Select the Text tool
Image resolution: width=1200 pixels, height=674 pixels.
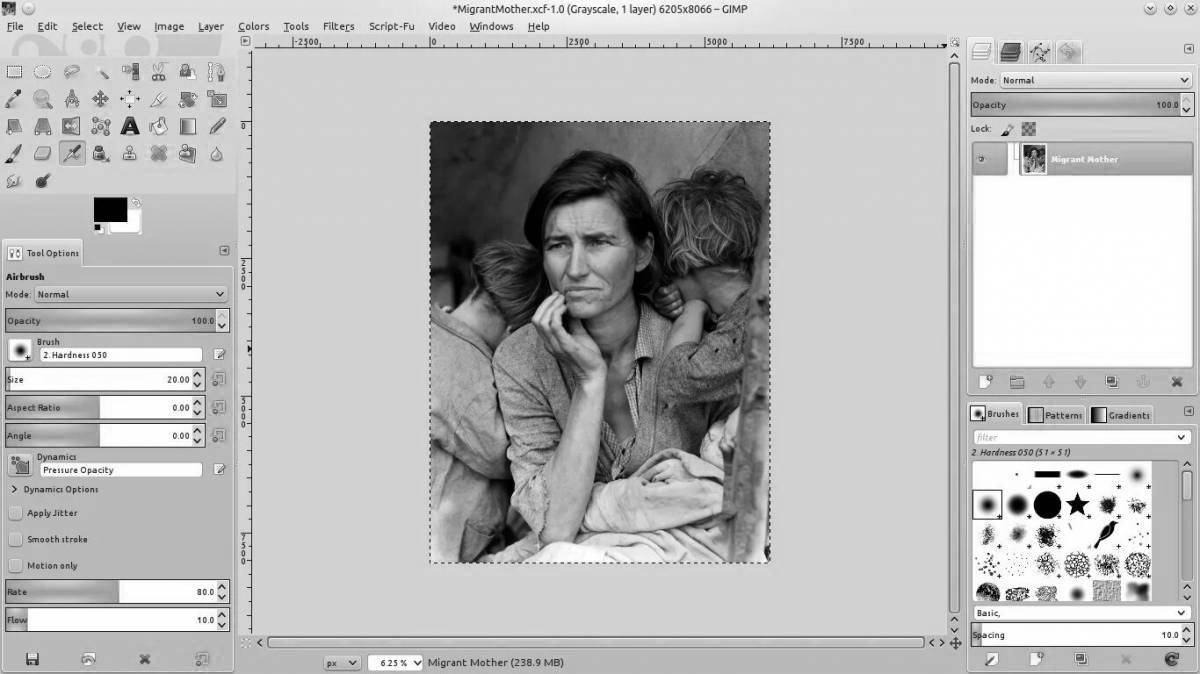coord(129,126)
